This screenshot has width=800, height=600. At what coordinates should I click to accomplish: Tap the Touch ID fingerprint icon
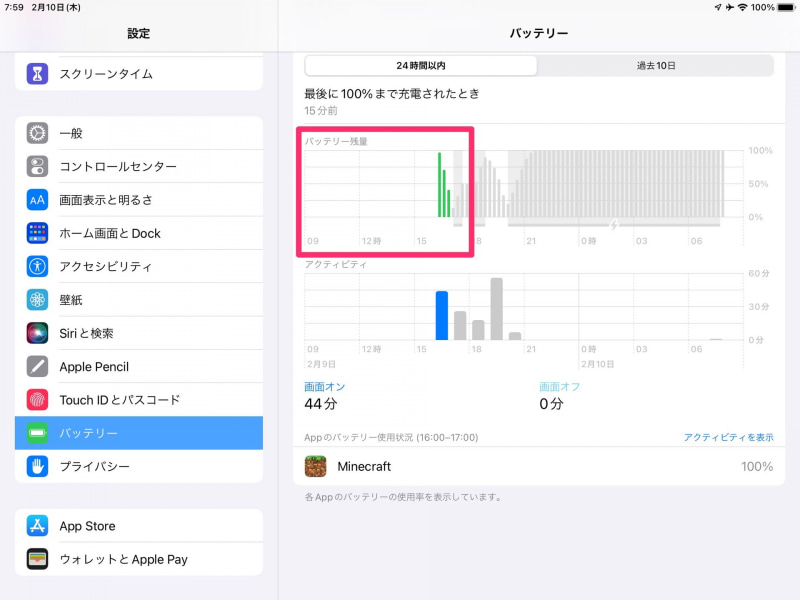click(37, 400)
